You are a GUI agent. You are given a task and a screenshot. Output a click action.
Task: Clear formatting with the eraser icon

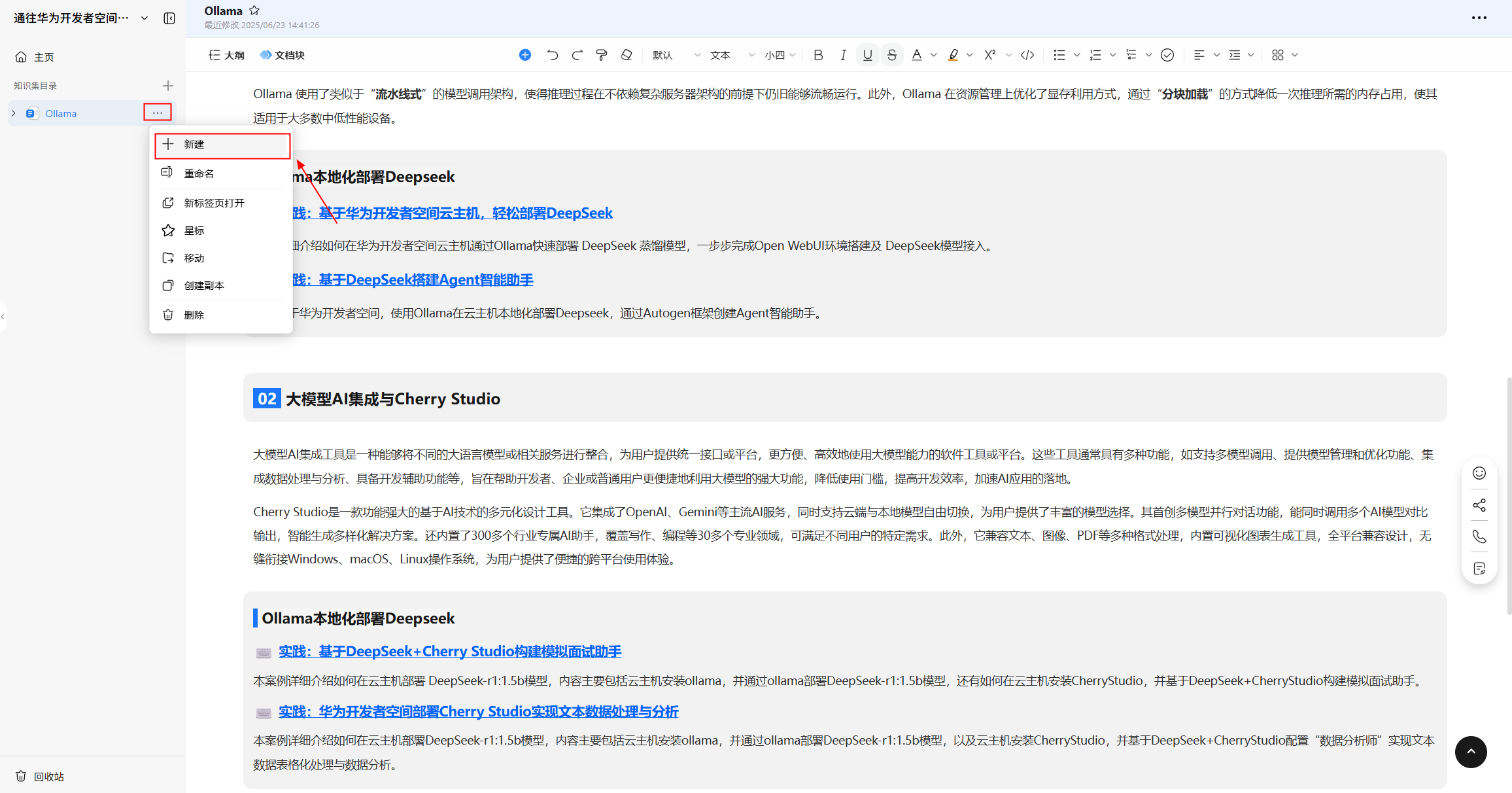[627, 55]
